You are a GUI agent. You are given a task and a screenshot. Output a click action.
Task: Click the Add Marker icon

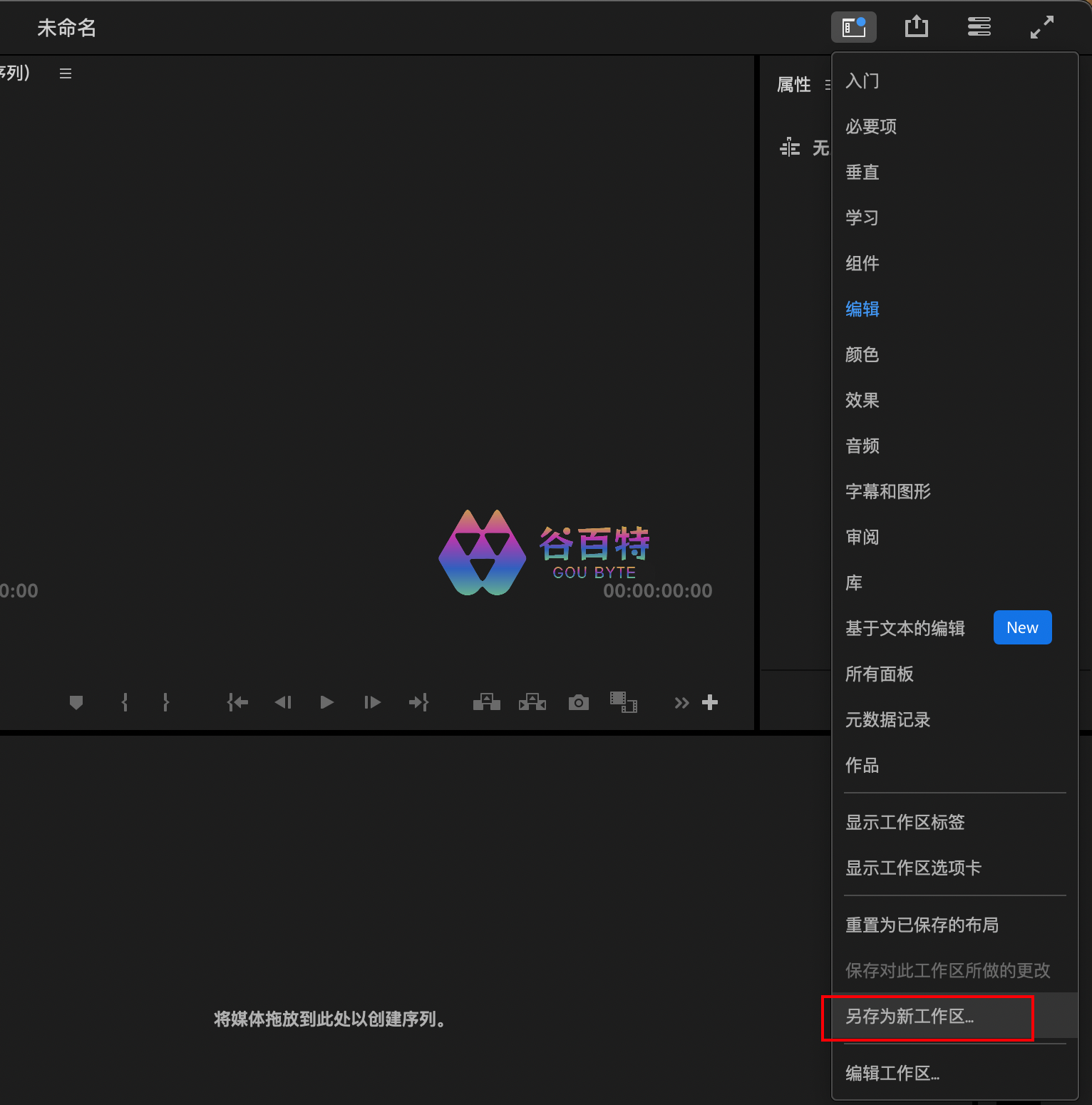(76, 703)
